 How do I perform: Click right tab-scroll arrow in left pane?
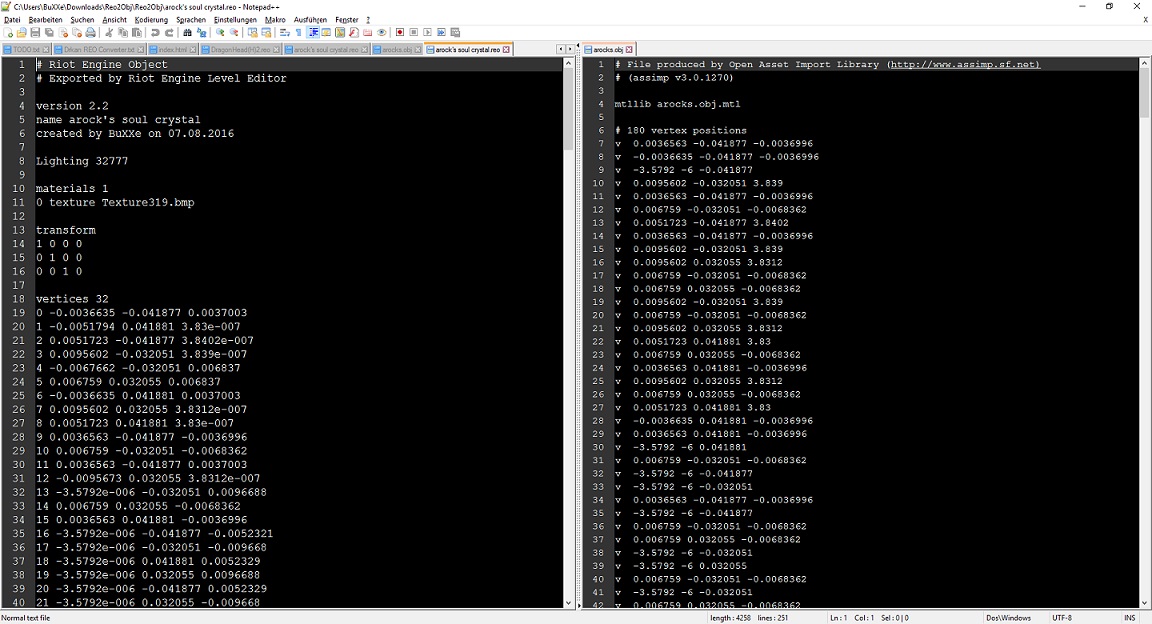[x=570, y=49]
